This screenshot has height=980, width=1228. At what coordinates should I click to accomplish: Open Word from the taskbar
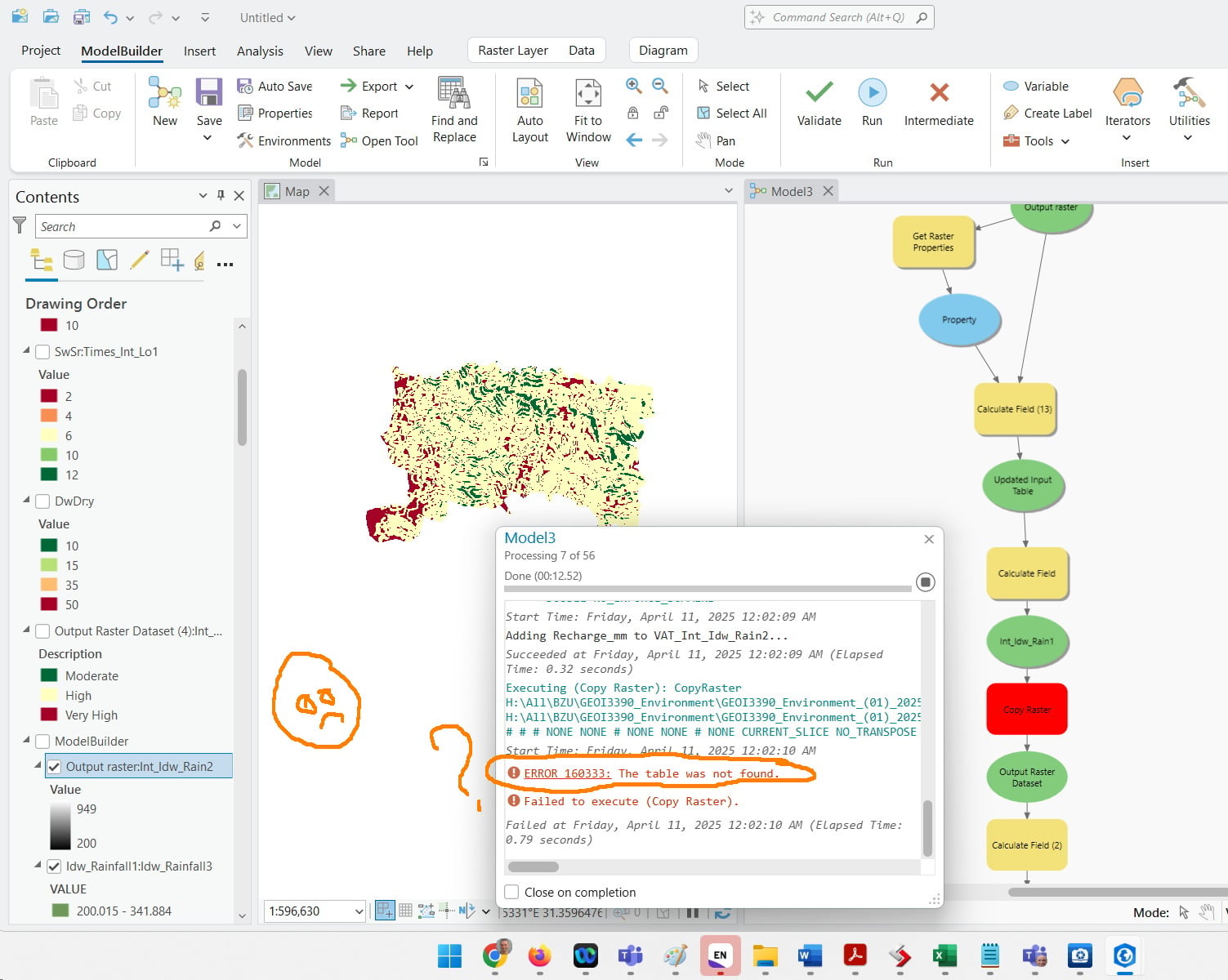(x=809, y=955)
